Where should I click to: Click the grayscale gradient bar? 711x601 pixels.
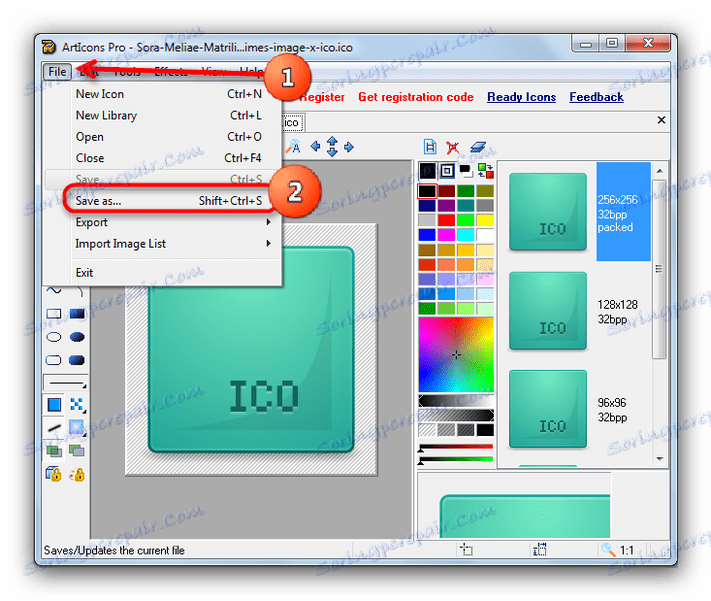(456, 401)
